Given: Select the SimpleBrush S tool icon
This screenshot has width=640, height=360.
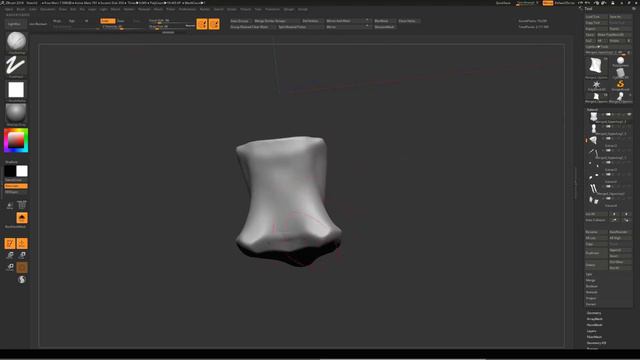Looking at the screenshot, I should [620, 85].
